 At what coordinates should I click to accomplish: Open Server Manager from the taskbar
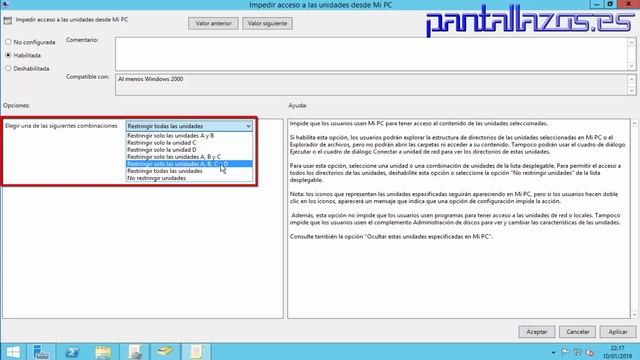pos(41,352)
